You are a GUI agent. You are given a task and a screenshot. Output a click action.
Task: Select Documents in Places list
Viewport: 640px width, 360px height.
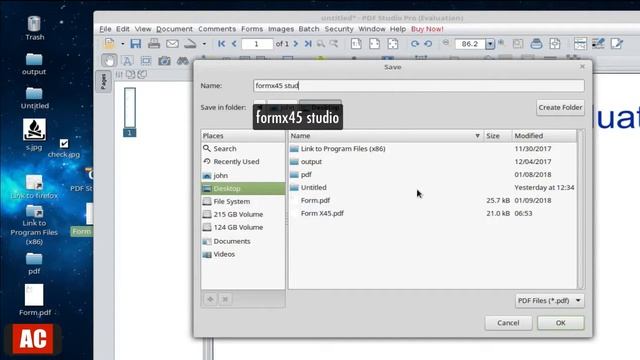click(x=243, y=241)
